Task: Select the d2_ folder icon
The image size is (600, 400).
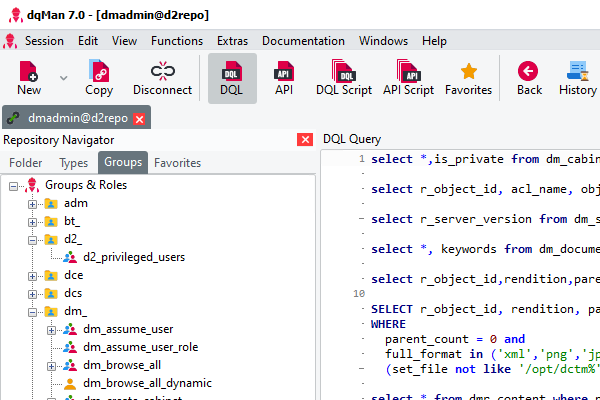Action: [x=51, y=240]
